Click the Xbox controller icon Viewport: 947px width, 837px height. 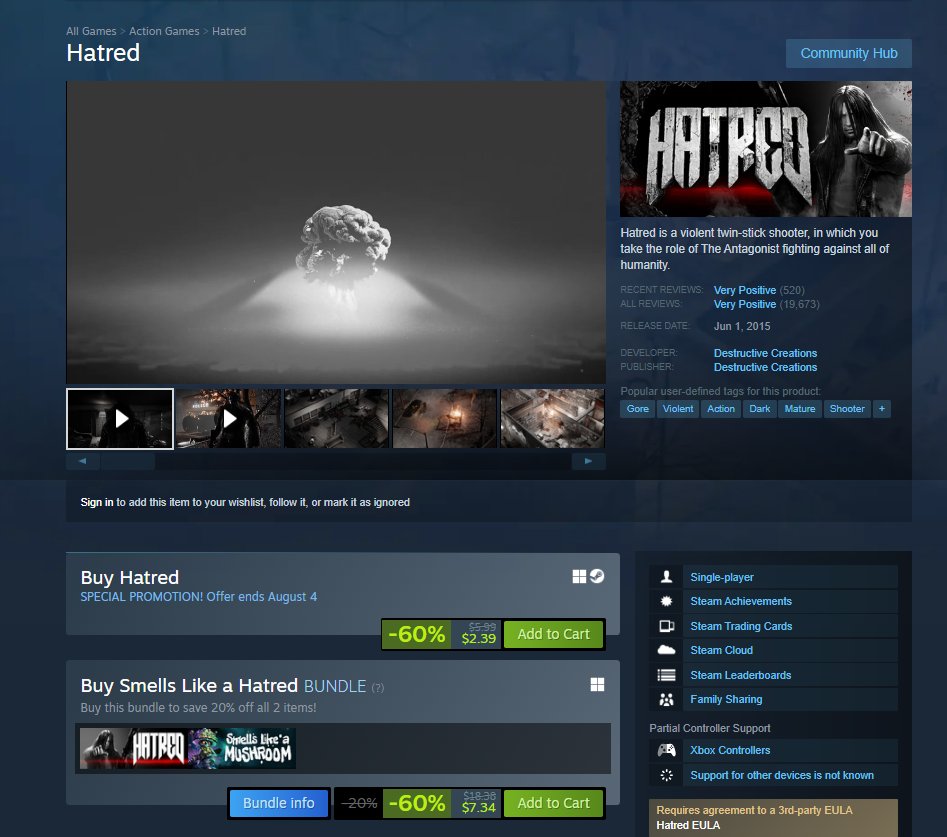(666, 750)
